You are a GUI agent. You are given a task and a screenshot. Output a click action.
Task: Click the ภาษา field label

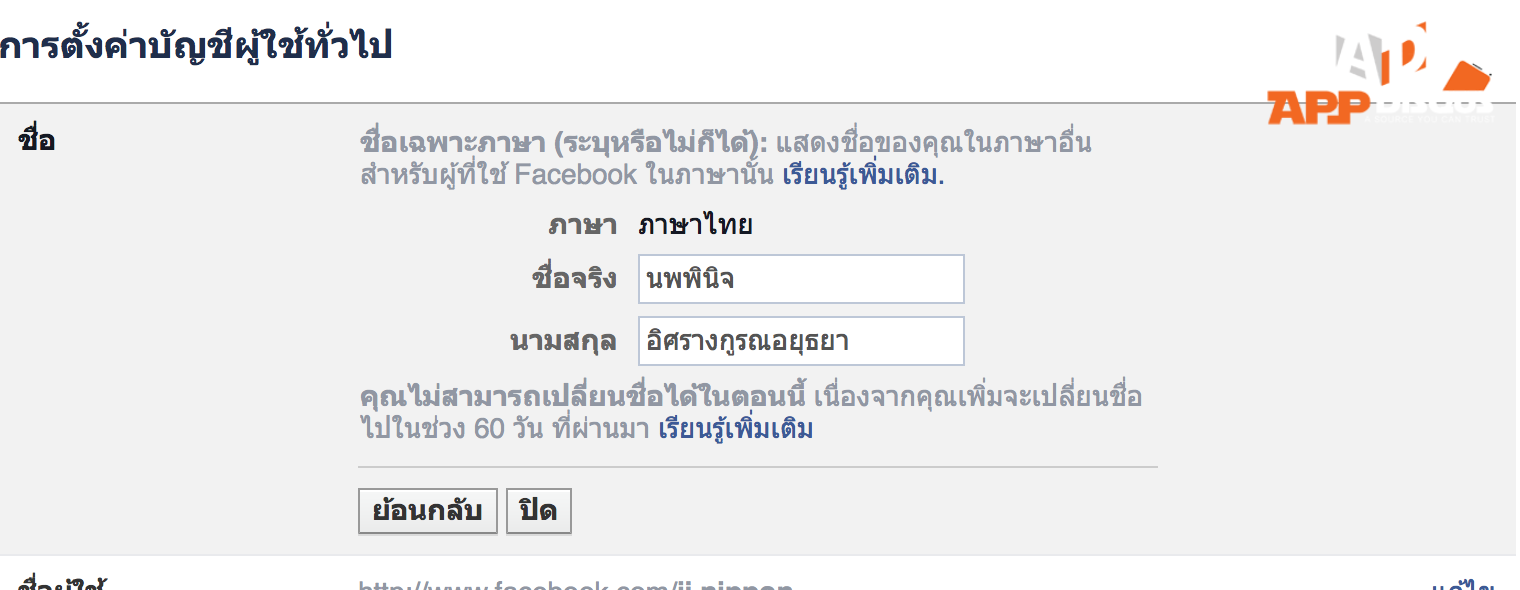click(583, 225)
